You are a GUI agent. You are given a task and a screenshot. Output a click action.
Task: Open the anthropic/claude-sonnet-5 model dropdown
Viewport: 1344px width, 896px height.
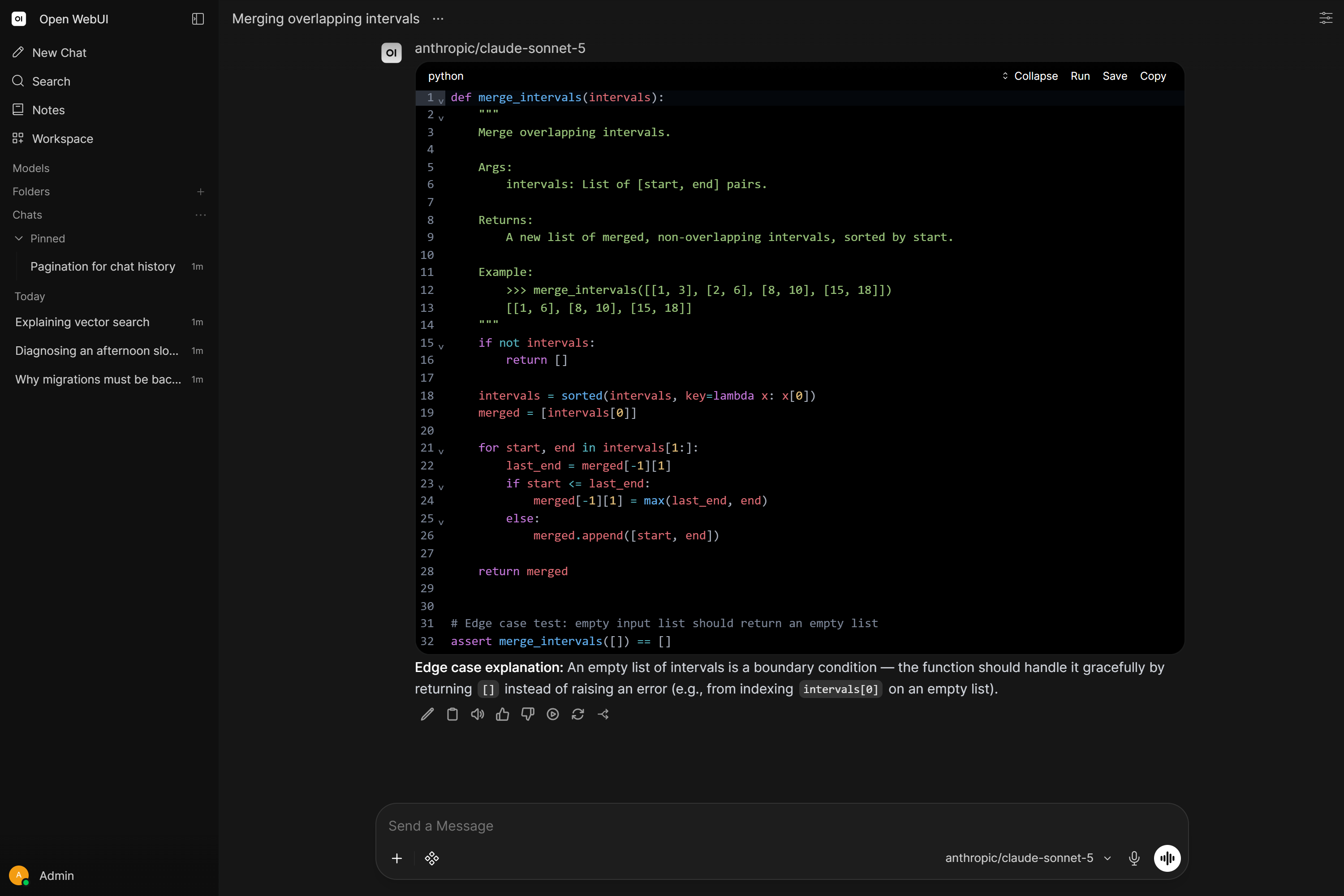pyautogui.click(x=1028, y=858)
